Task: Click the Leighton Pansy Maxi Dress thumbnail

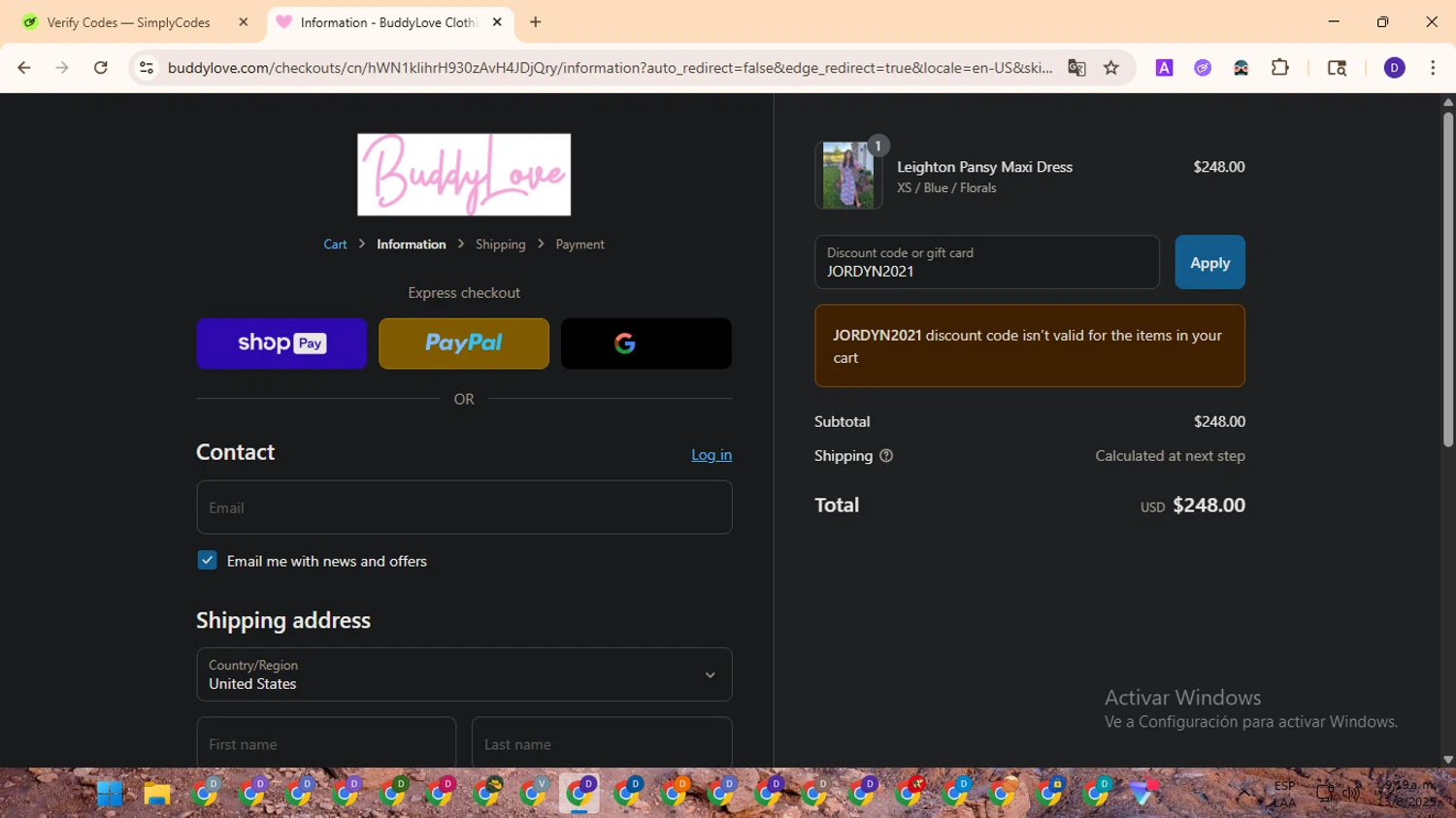Action: coord(848,176)
